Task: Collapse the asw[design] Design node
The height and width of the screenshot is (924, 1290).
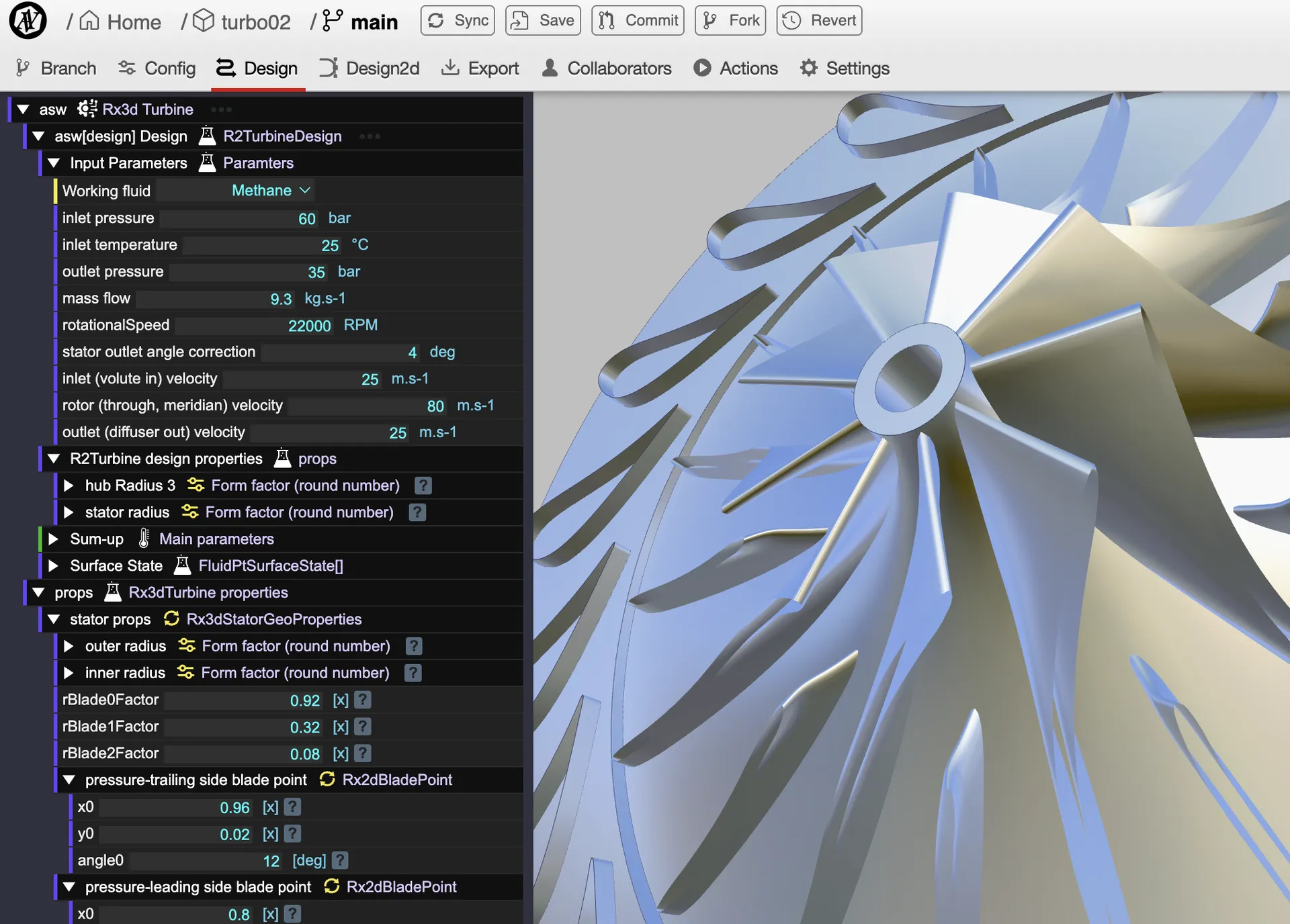Action: pos(39,136)
